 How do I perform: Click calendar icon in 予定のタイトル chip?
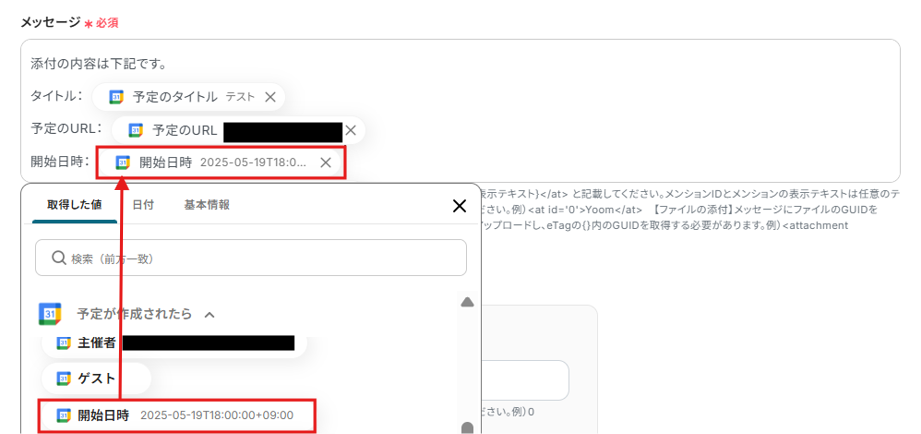click(116, 97)
